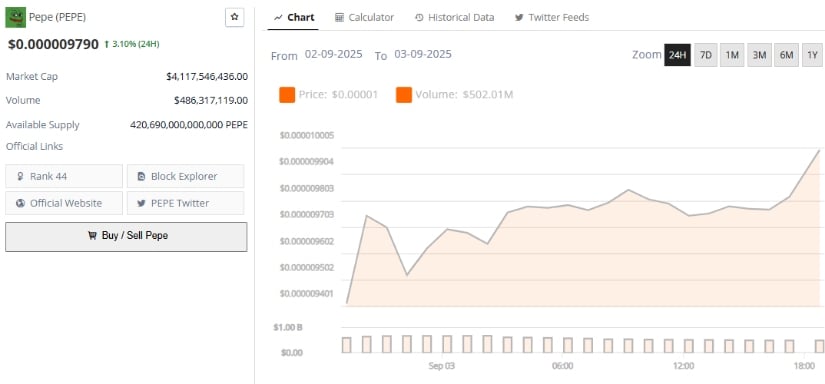The image size is (825, 384).
Task: Click the Buy / Sell Pepe button
Action: 126,236
